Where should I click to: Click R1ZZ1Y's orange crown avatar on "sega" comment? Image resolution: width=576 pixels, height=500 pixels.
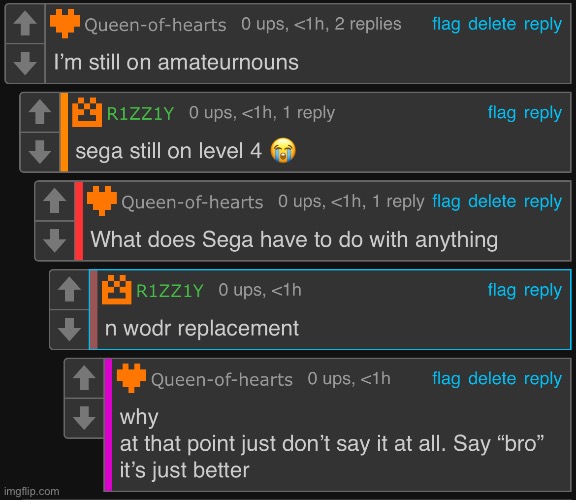click(87, 112)
